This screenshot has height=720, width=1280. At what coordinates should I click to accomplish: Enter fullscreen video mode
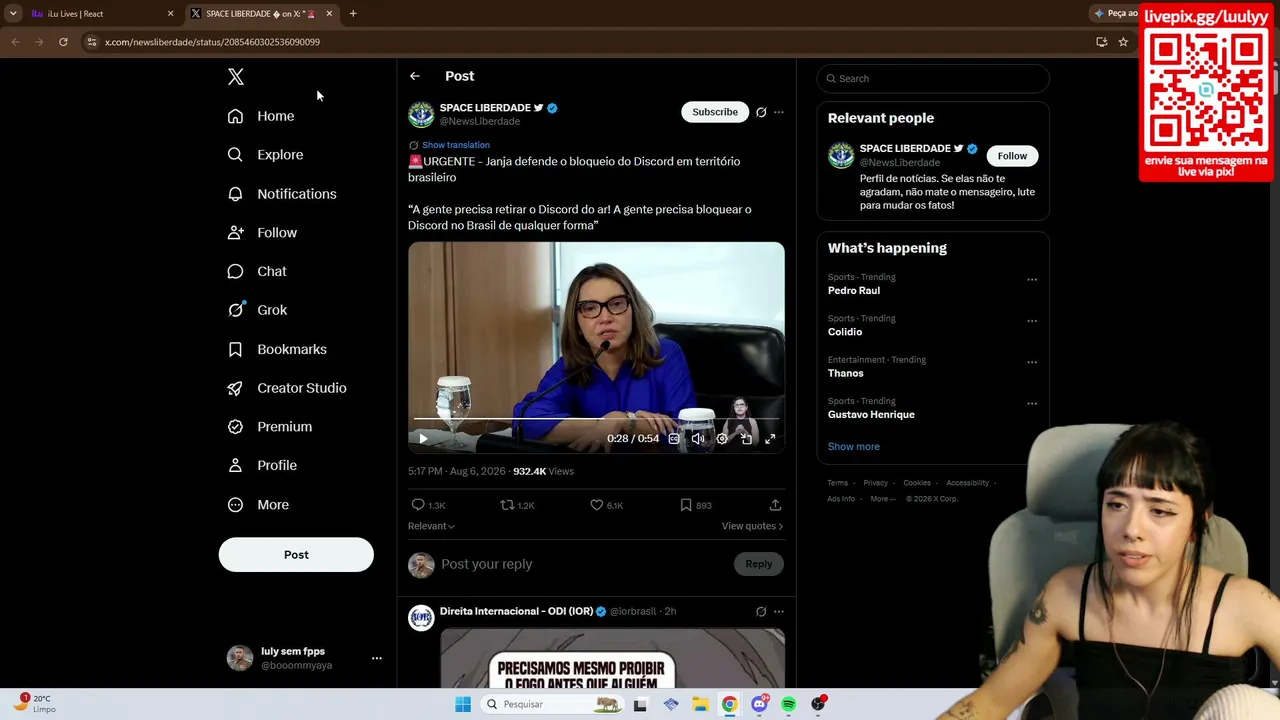point(770,438)
